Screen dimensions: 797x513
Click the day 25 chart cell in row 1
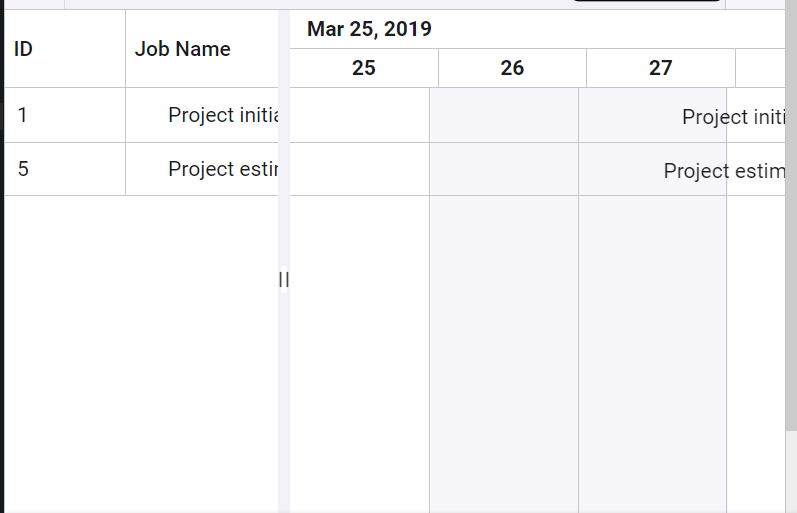coord(359,115)
